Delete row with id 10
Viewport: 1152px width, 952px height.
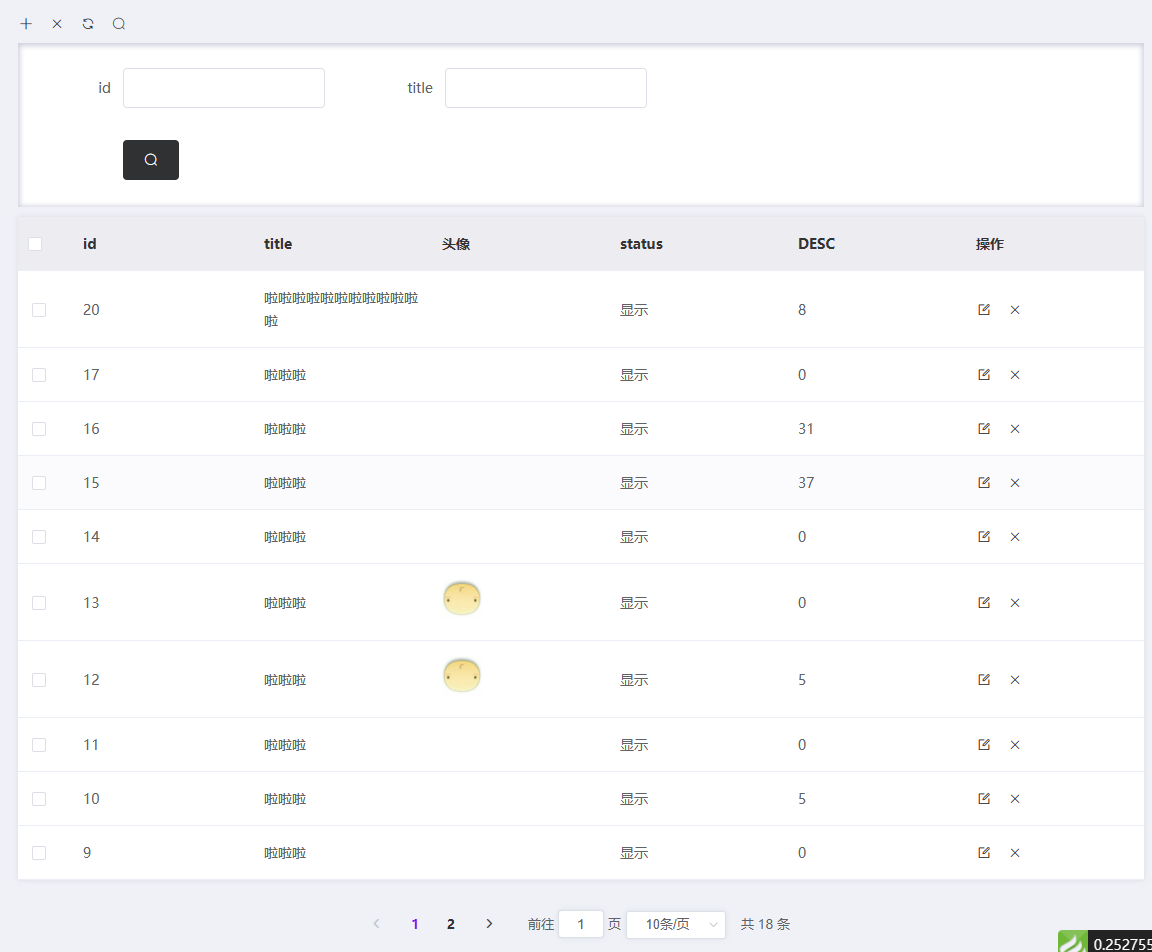[1015, 798]
